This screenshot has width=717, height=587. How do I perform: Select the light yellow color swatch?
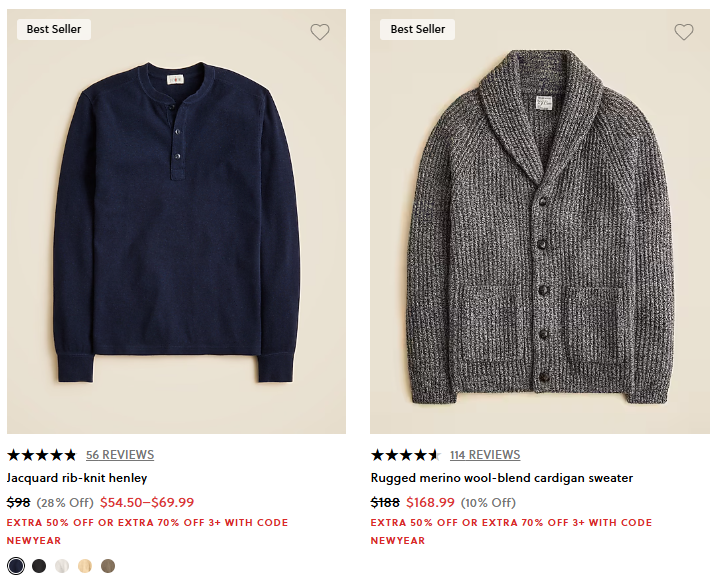point(85,566)
